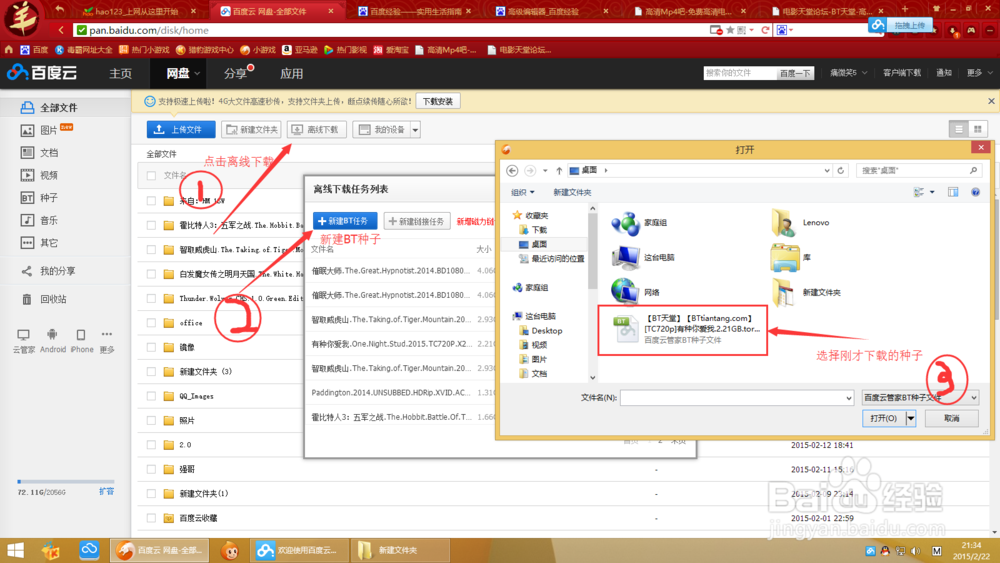Open the view options dropdown in dialog
This screenshot has width=1000, height=563.
point(932,192)
